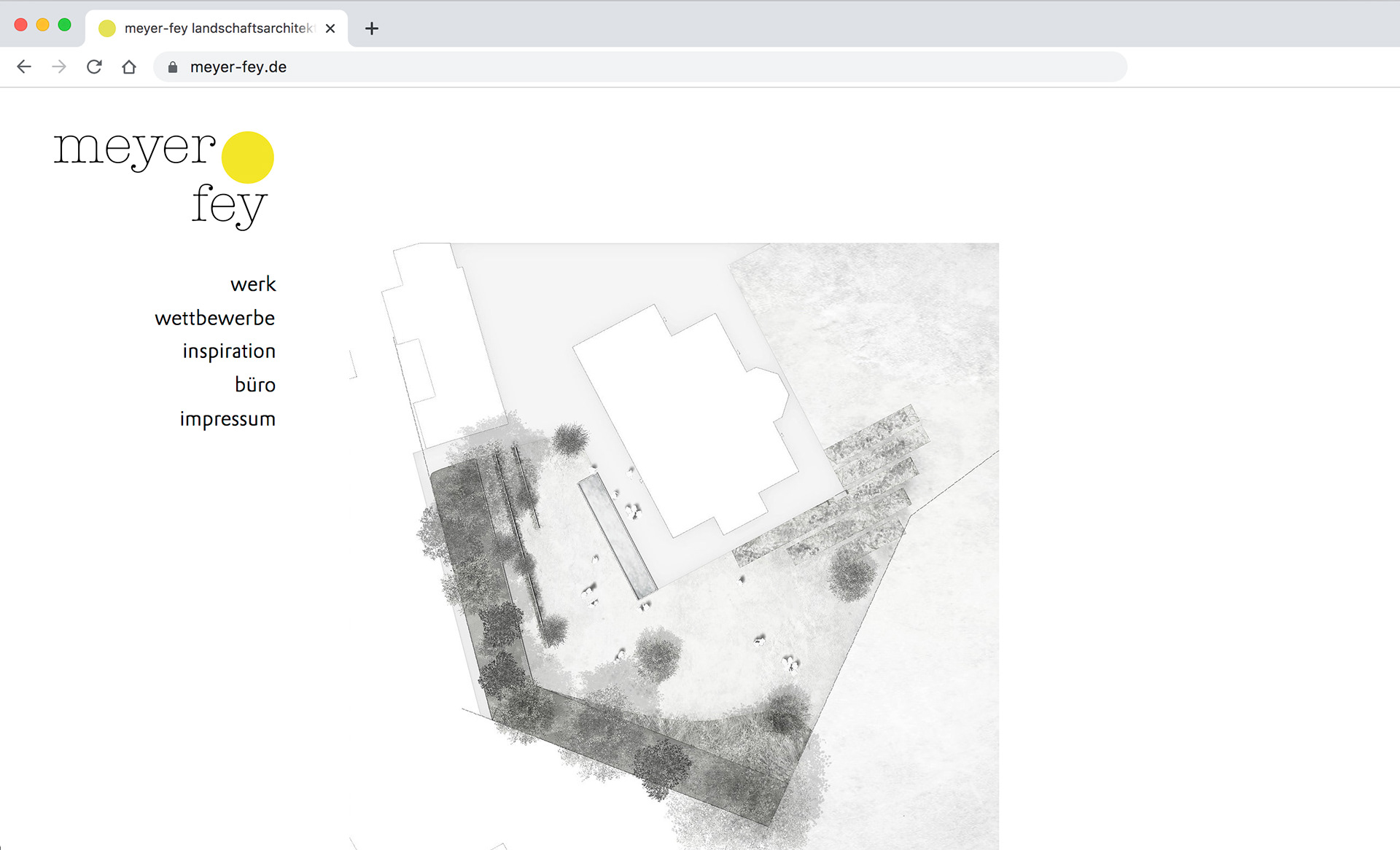Open the büro menu link
Screen dimensions: 1400x850
(255, 385)
